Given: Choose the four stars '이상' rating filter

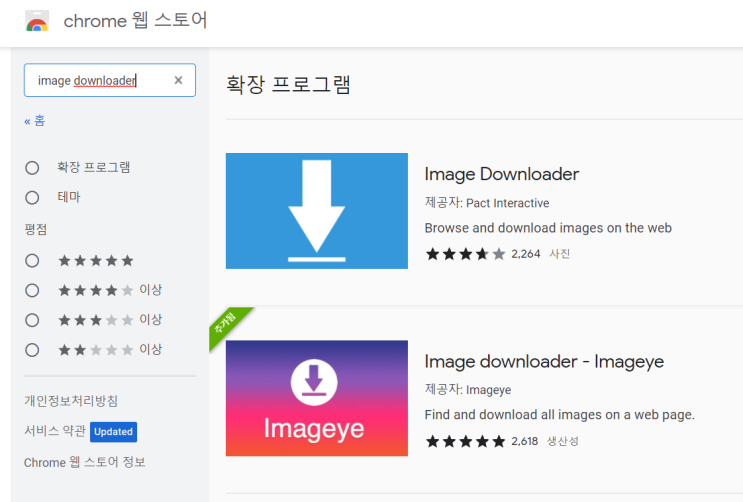Looking at the screenshot, I should pos(32,290).
